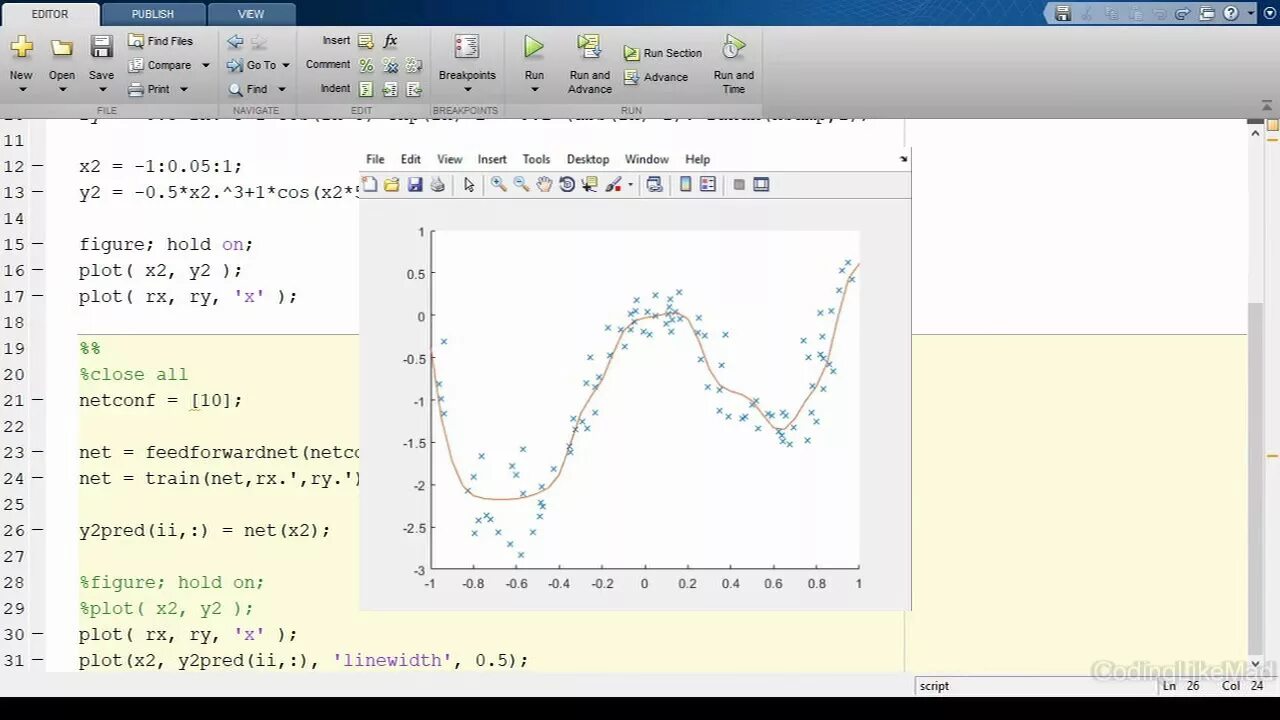Open the figure's Insert menu

(492, 159)
